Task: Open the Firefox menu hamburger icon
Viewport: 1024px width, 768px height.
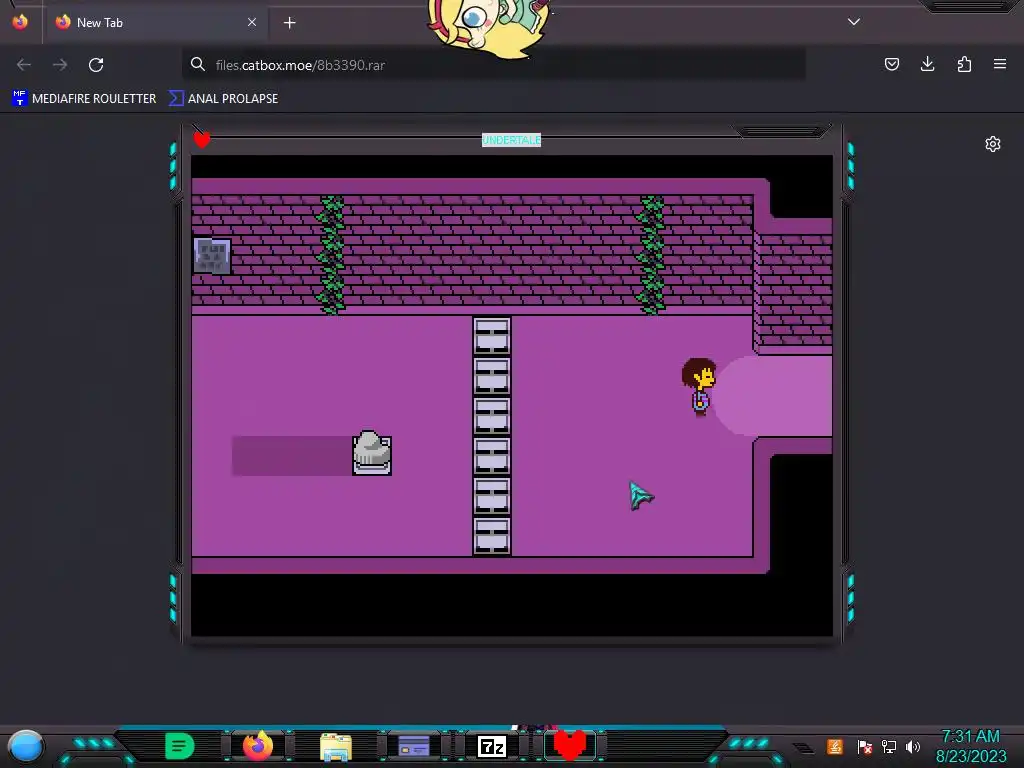Action: [x=999, y=64]
